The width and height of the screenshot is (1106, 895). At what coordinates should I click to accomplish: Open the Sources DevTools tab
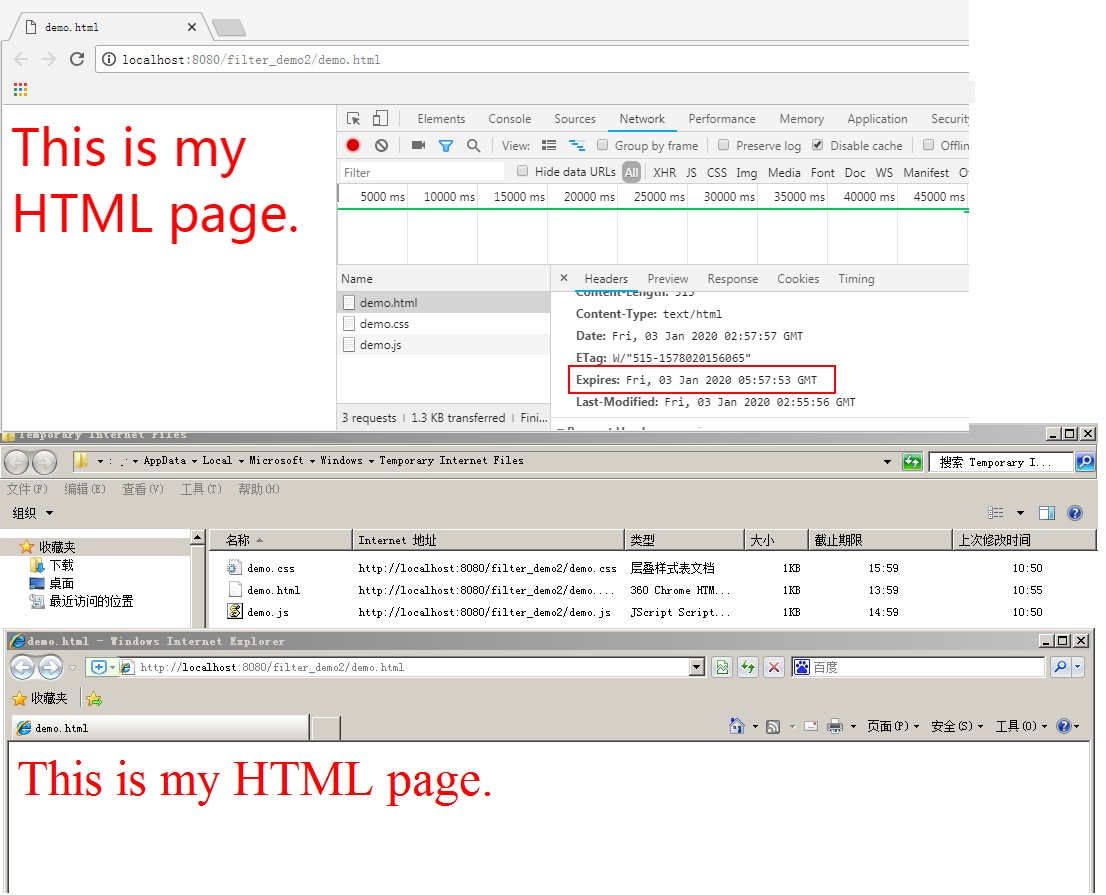(x=575, y=118)
